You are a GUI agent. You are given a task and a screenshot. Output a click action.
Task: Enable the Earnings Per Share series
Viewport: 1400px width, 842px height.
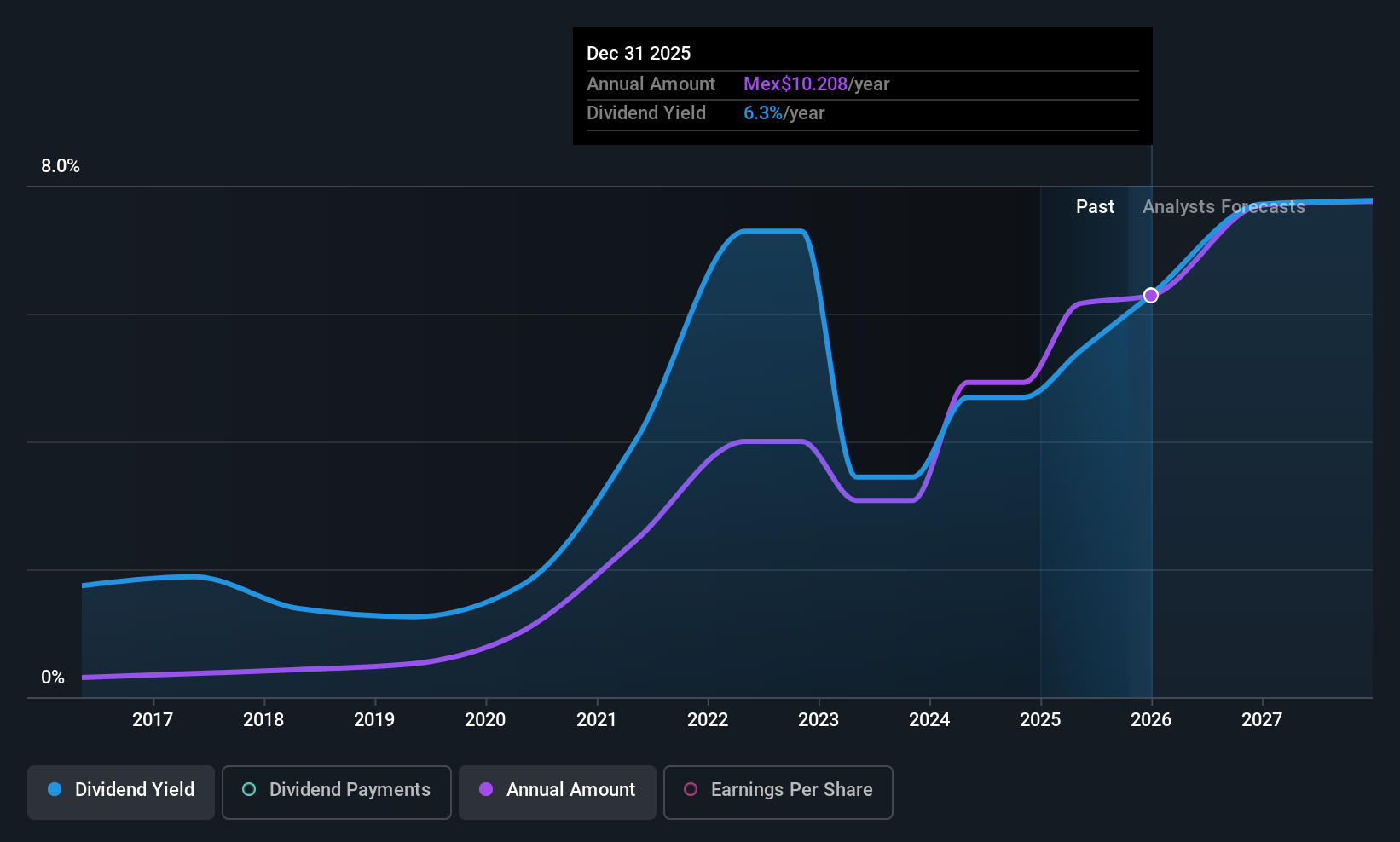point(778,793)
